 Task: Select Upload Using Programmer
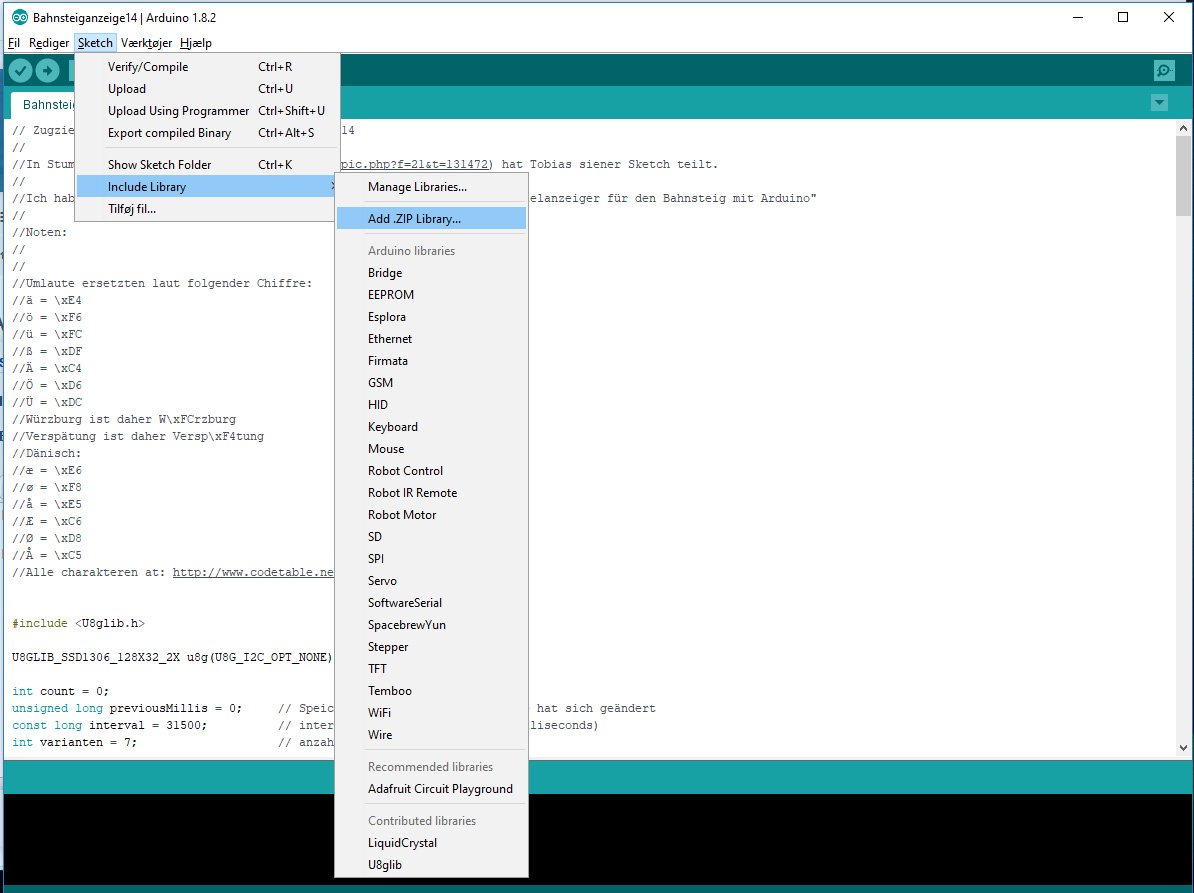[x=206, y=111]
